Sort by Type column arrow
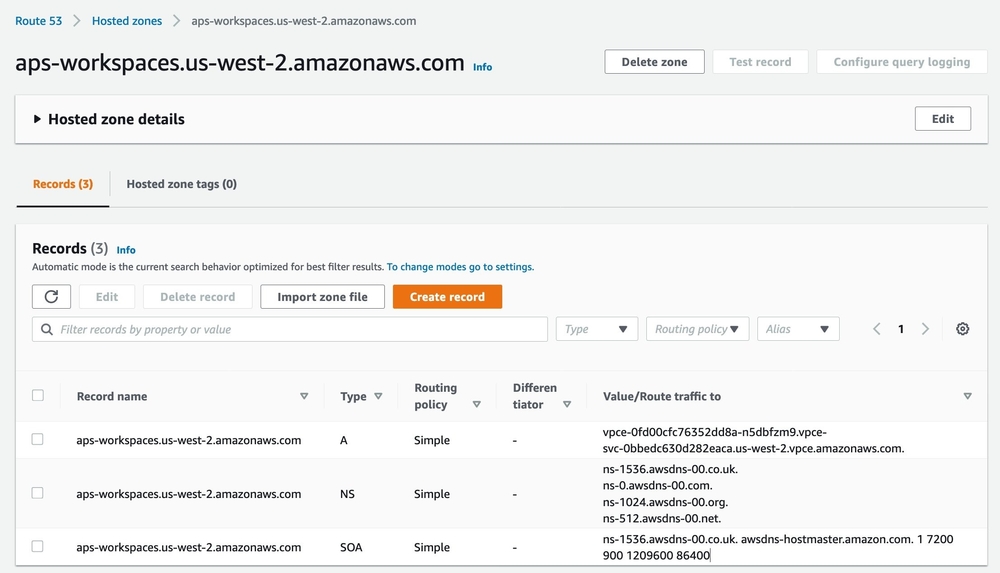This screenshot has height=573, width=1000. click(x=378, y=396)
